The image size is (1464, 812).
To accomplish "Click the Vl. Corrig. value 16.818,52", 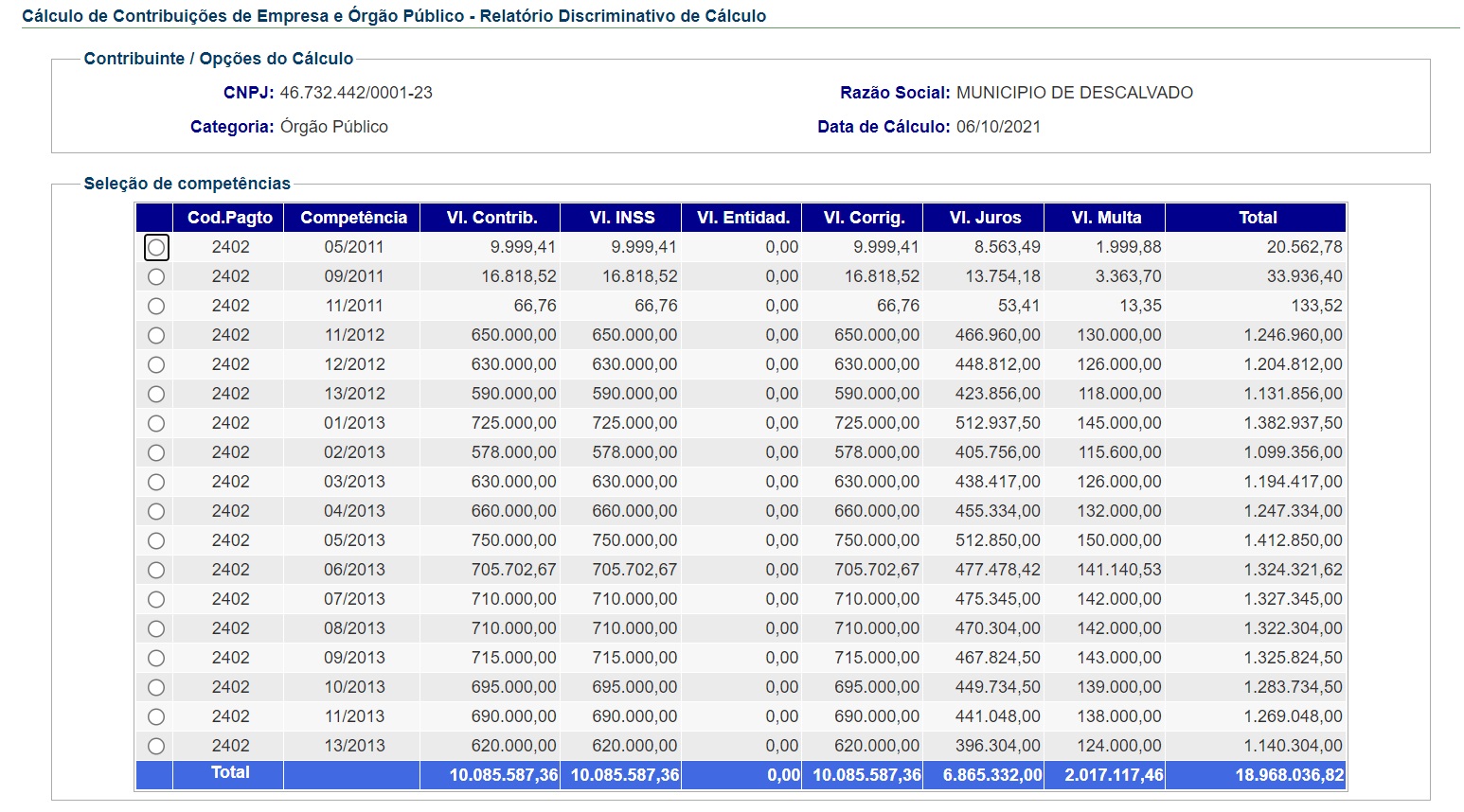I will coord(882,276).
